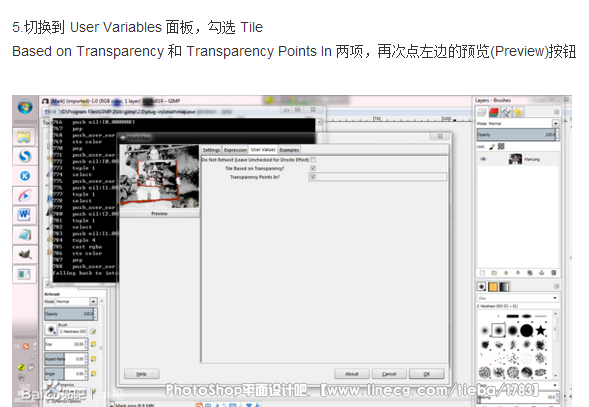Open the Brushes dock configure menu button
The image size is (589, 407).
coord(556,286)
